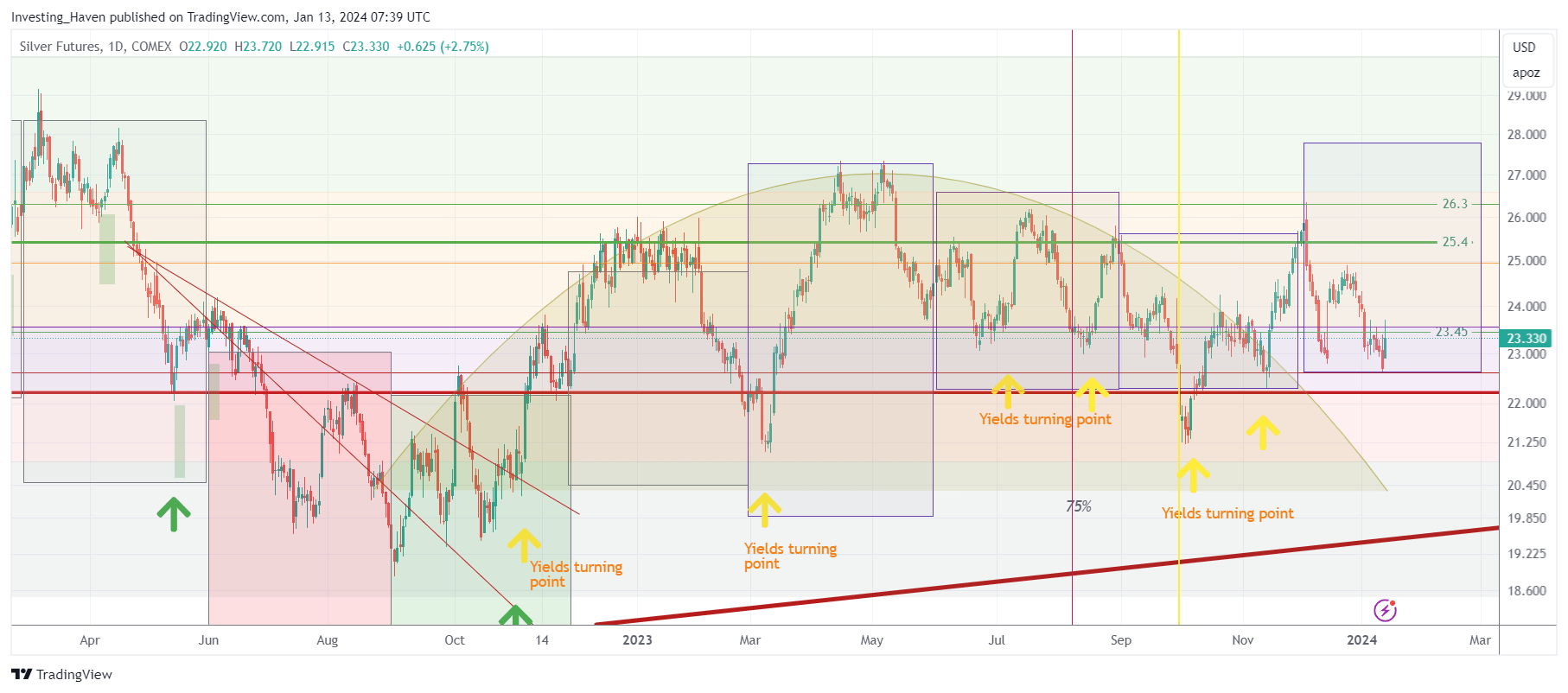Click the 28.000 label on the price axis

tap(1527, 135)
